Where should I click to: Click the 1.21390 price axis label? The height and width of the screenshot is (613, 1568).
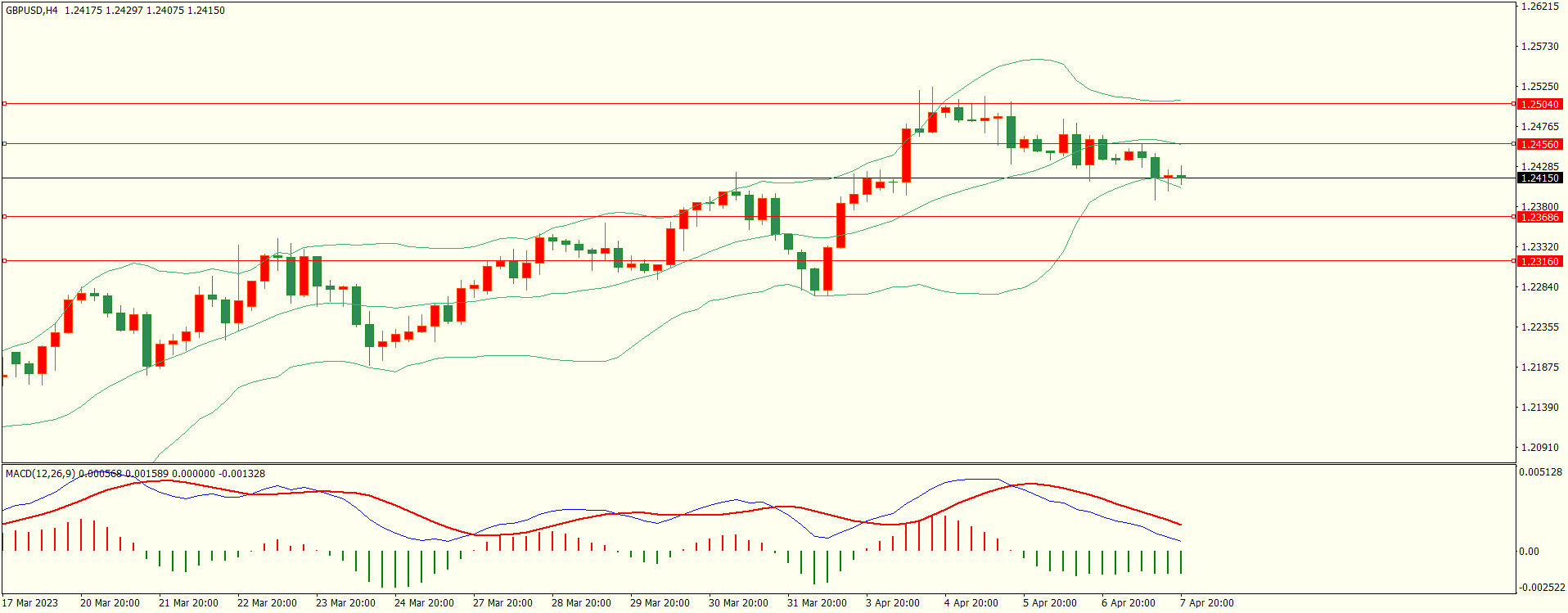1539,408
